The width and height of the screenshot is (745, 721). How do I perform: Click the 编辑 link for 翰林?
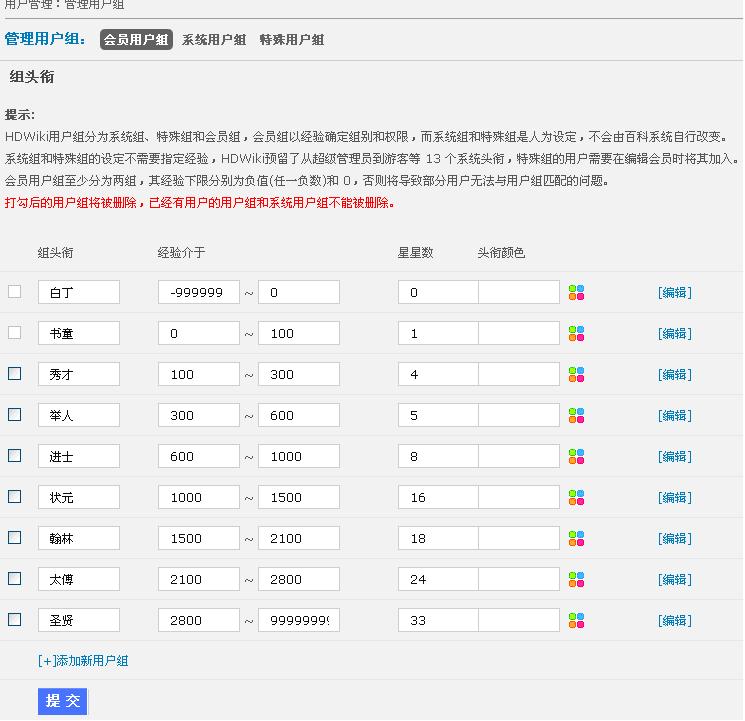(675, 538)
